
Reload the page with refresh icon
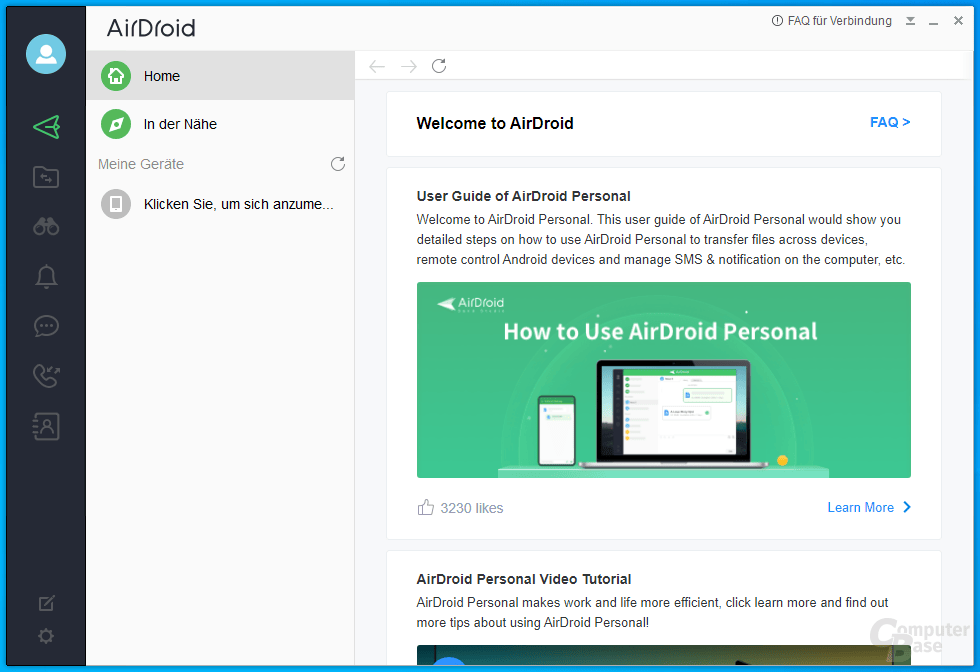pyautogui.click(x=439, y=66)
